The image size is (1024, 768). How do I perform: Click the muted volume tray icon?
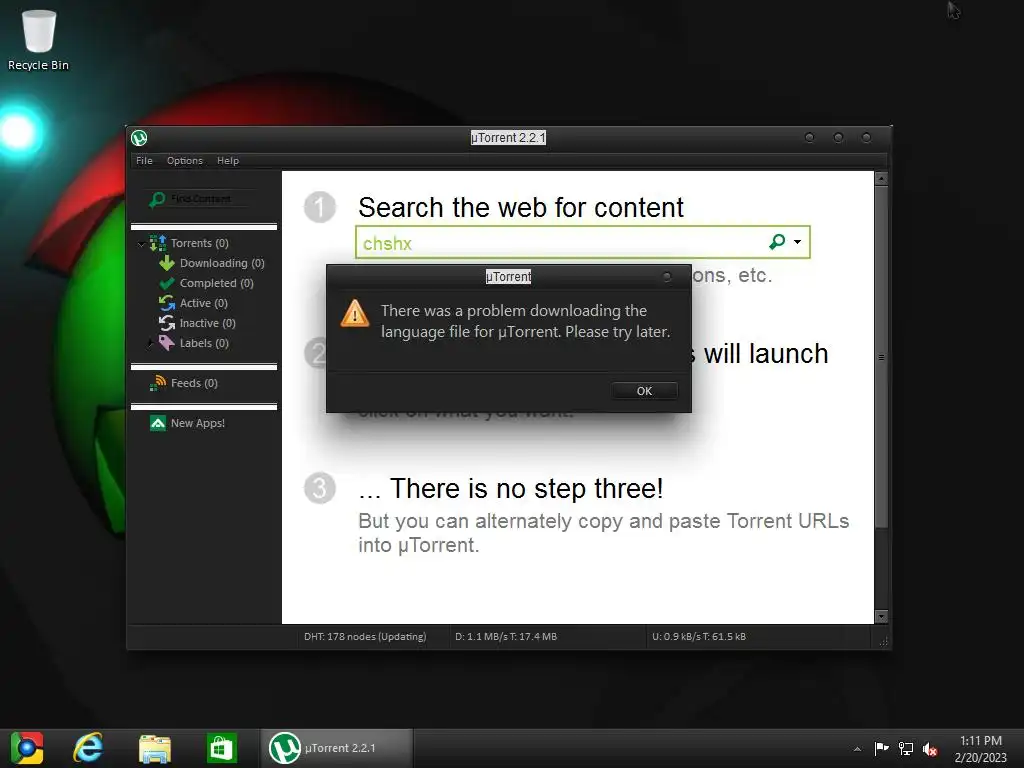[930, 749]
